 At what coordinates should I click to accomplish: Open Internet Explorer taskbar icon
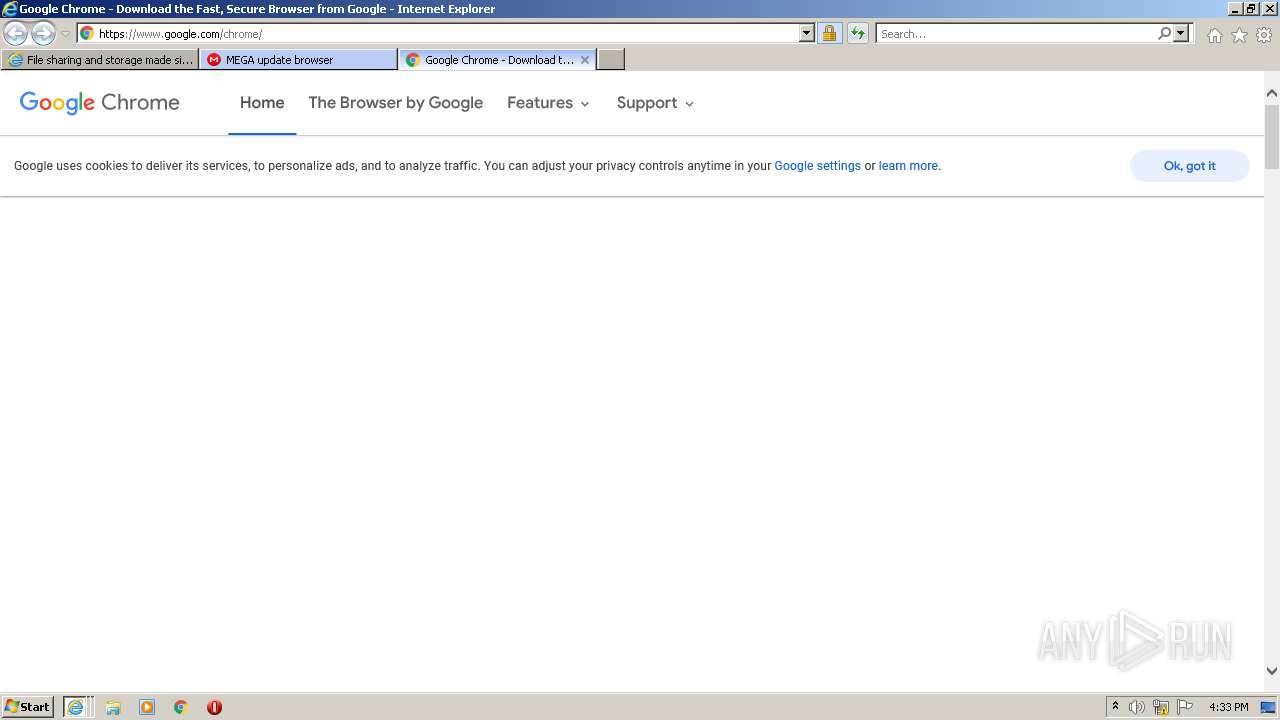(x=76, y=707)
